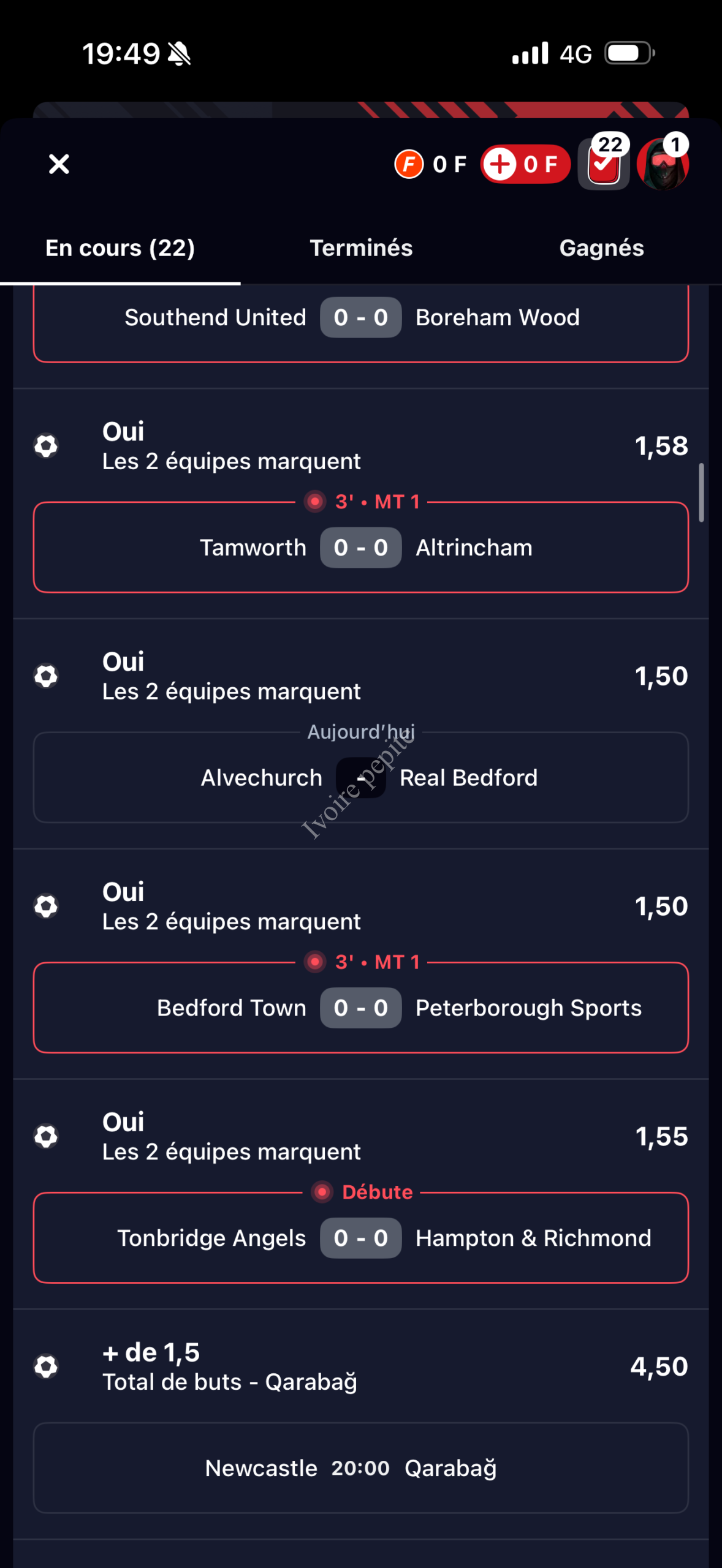Open Tonbridge Angels vs Hampton & Richmond match
The width and height of the screenshot is (722, 1568).
(x=361, y=1238)
